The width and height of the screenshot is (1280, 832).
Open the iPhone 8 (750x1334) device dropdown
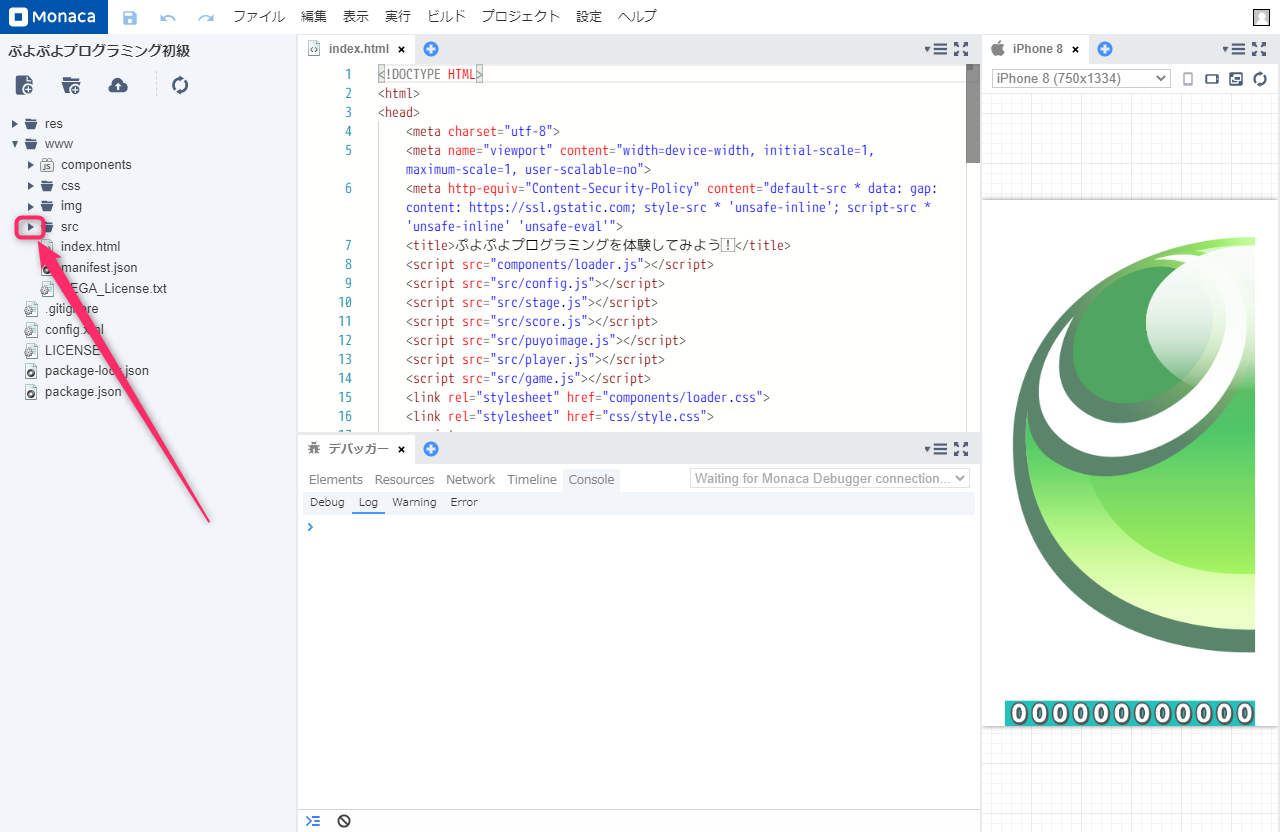point(1081,79)
